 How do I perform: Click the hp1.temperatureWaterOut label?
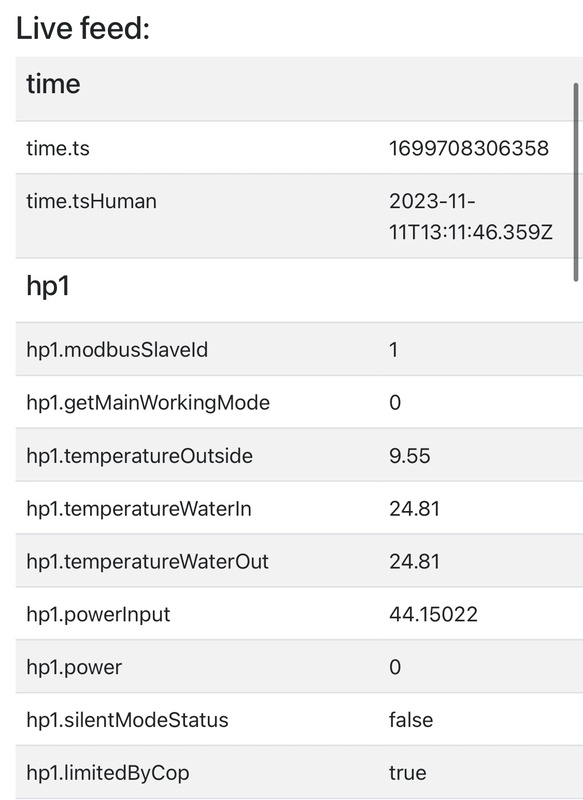[147, 561]
